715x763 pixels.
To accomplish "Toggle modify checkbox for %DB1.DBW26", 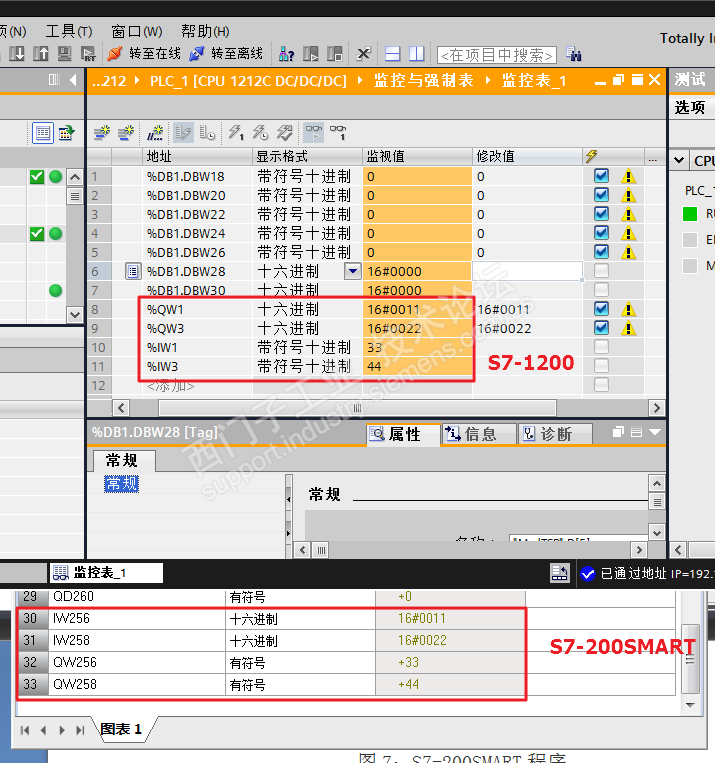I will coord(602,252).
